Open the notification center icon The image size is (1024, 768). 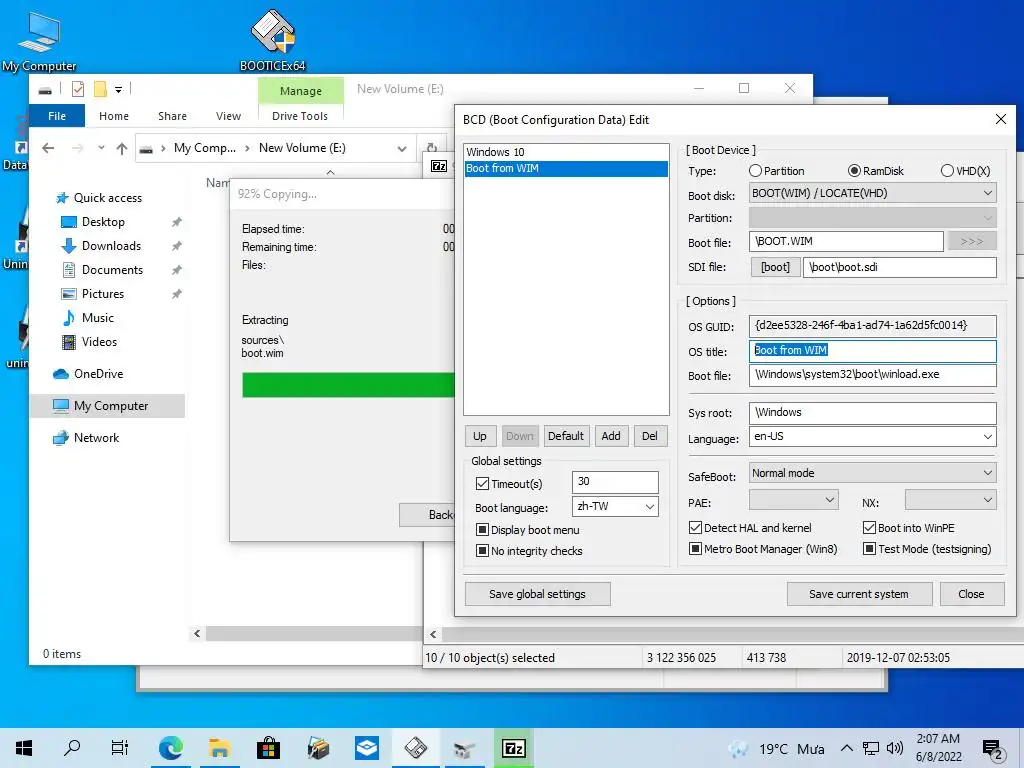[992, 749]
